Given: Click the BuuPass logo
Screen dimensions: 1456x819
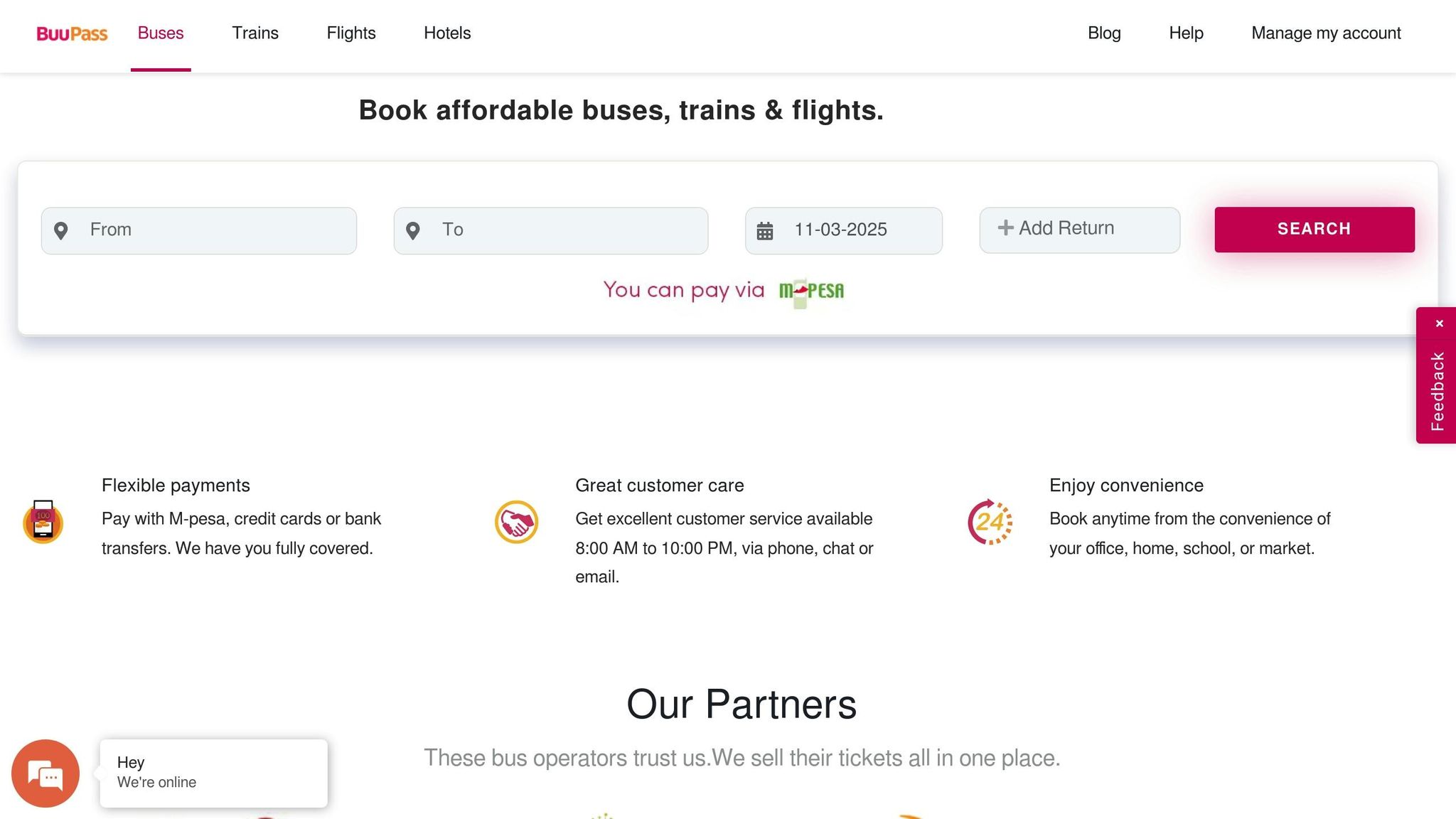Looking at the screenshot, I should point(72,33).
